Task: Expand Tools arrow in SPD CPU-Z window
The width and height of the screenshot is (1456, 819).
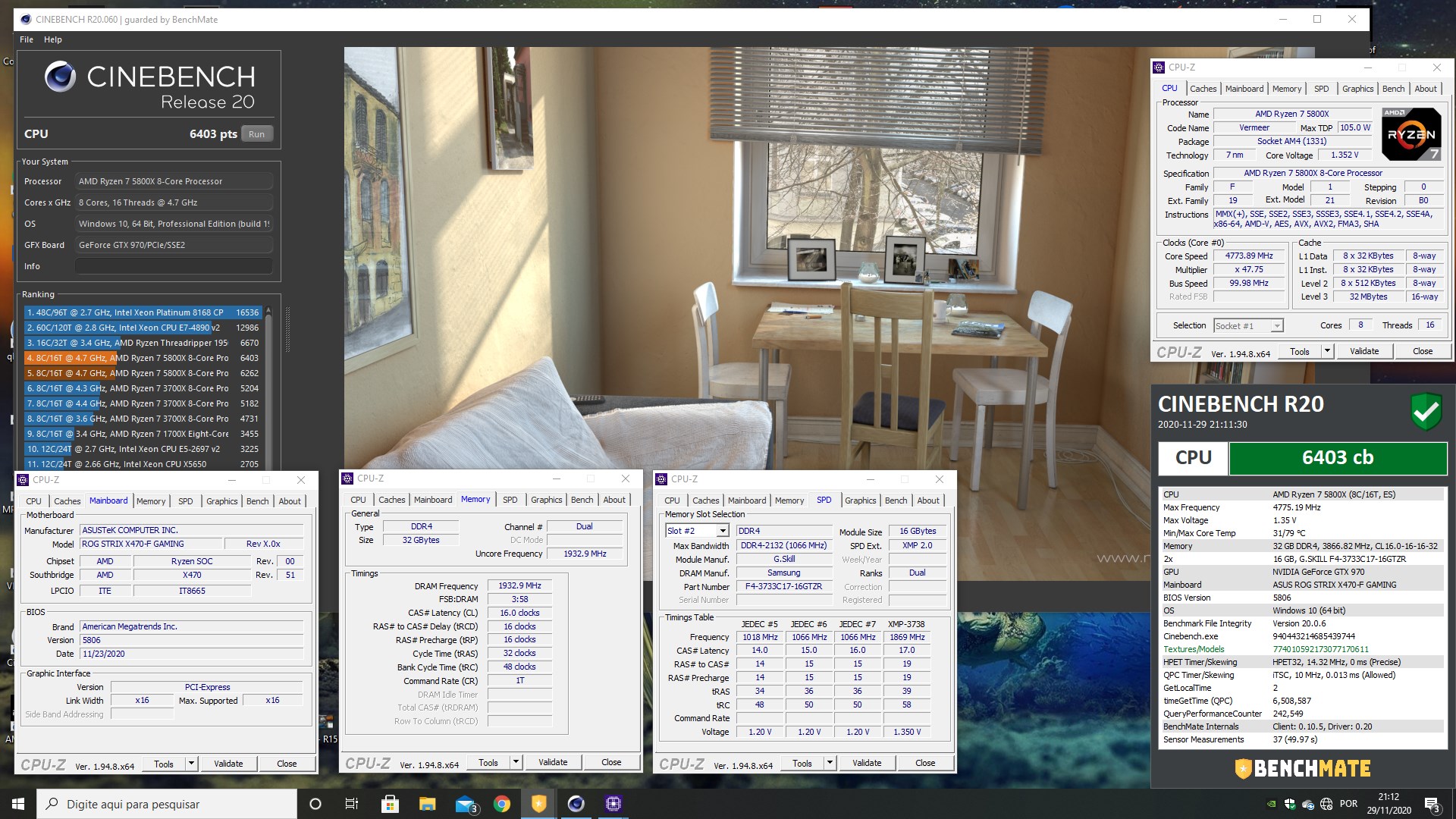Action: (x=830, y=763)
